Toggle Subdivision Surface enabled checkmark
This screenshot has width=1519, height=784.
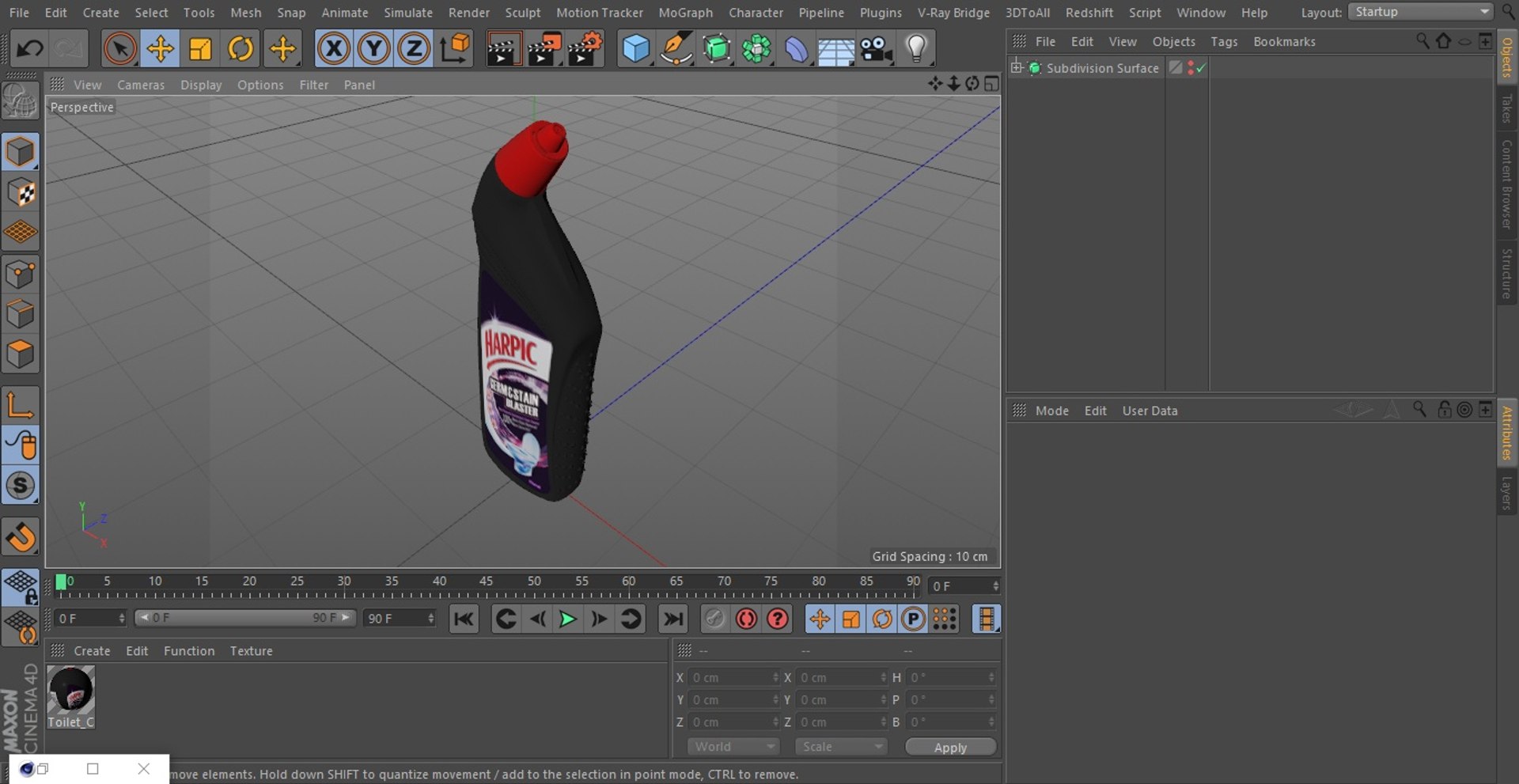pyautogui.click(x=1201, y=69)
